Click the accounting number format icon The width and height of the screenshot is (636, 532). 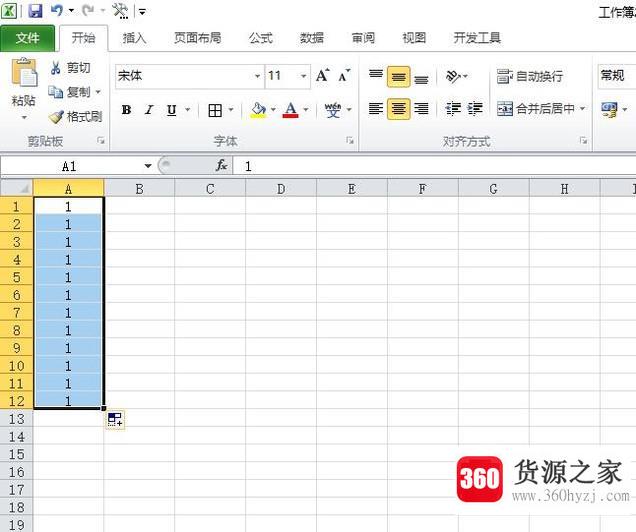coord(610,109)
